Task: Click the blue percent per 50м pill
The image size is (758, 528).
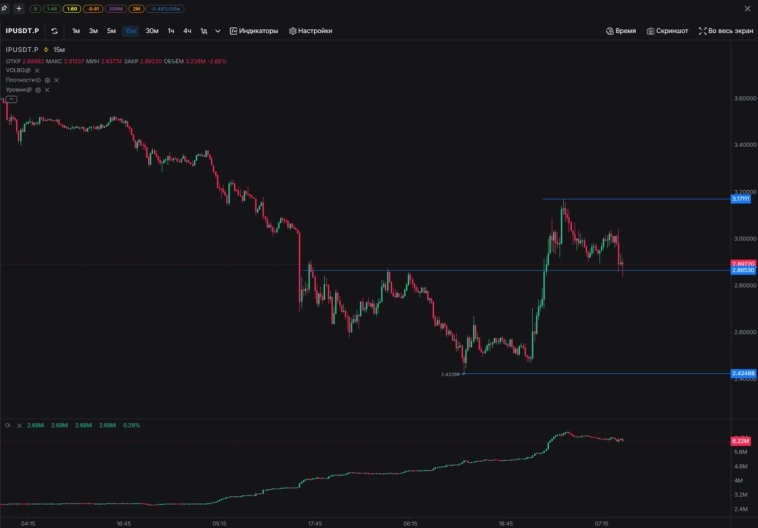Action: pos(165,9)
